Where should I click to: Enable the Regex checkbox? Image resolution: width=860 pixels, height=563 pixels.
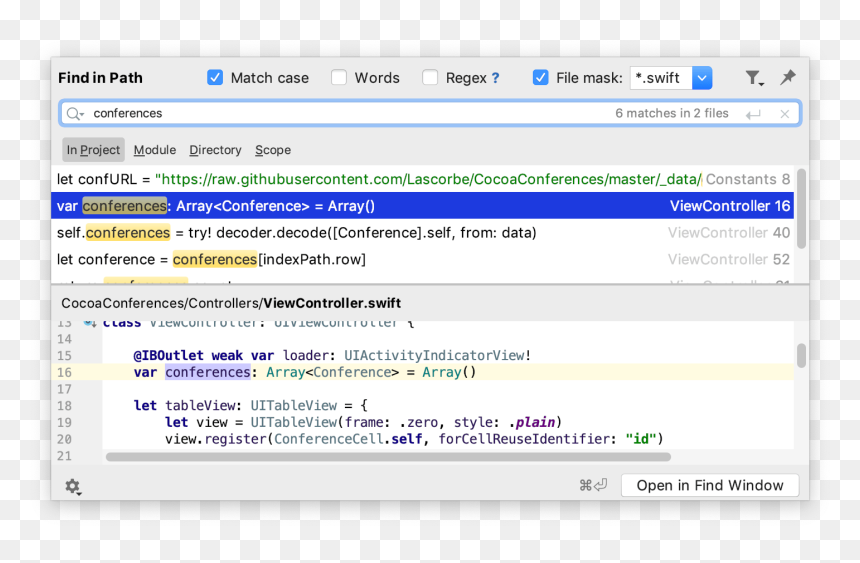tap(430, 77)
